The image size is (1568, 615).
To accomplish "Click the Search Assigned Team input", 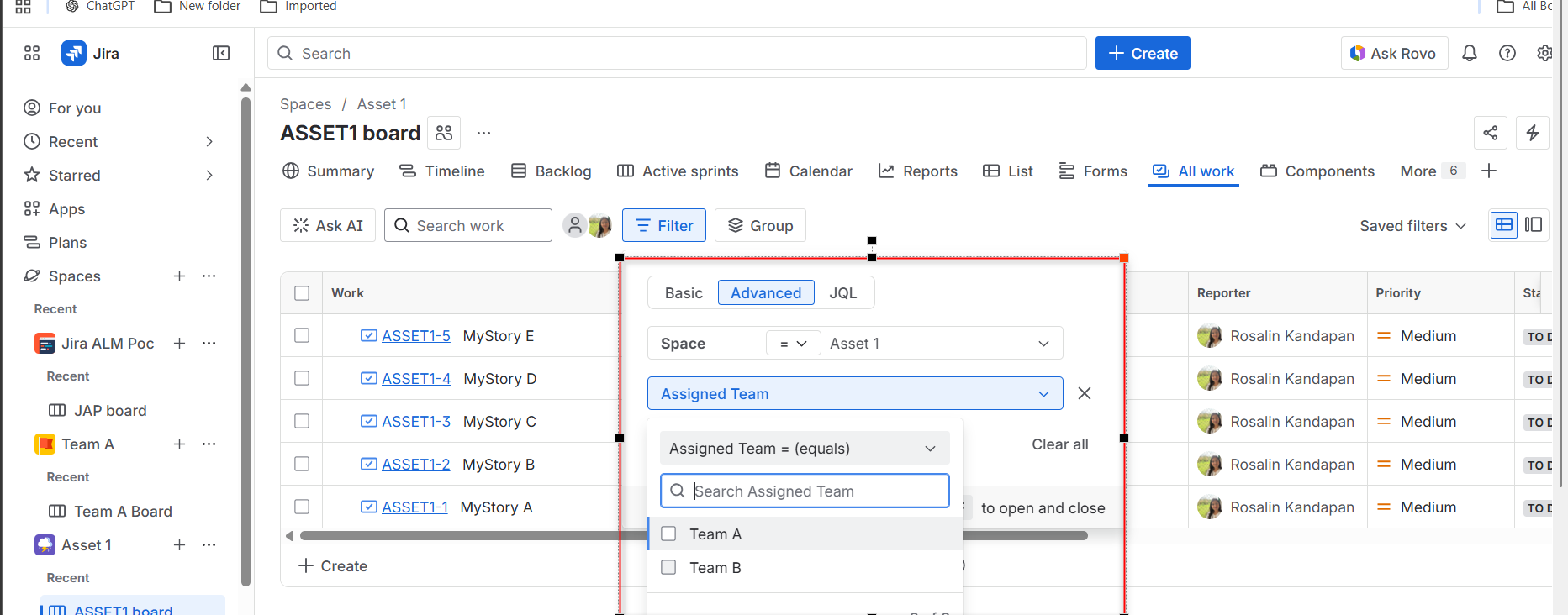I will pos(805,491).
